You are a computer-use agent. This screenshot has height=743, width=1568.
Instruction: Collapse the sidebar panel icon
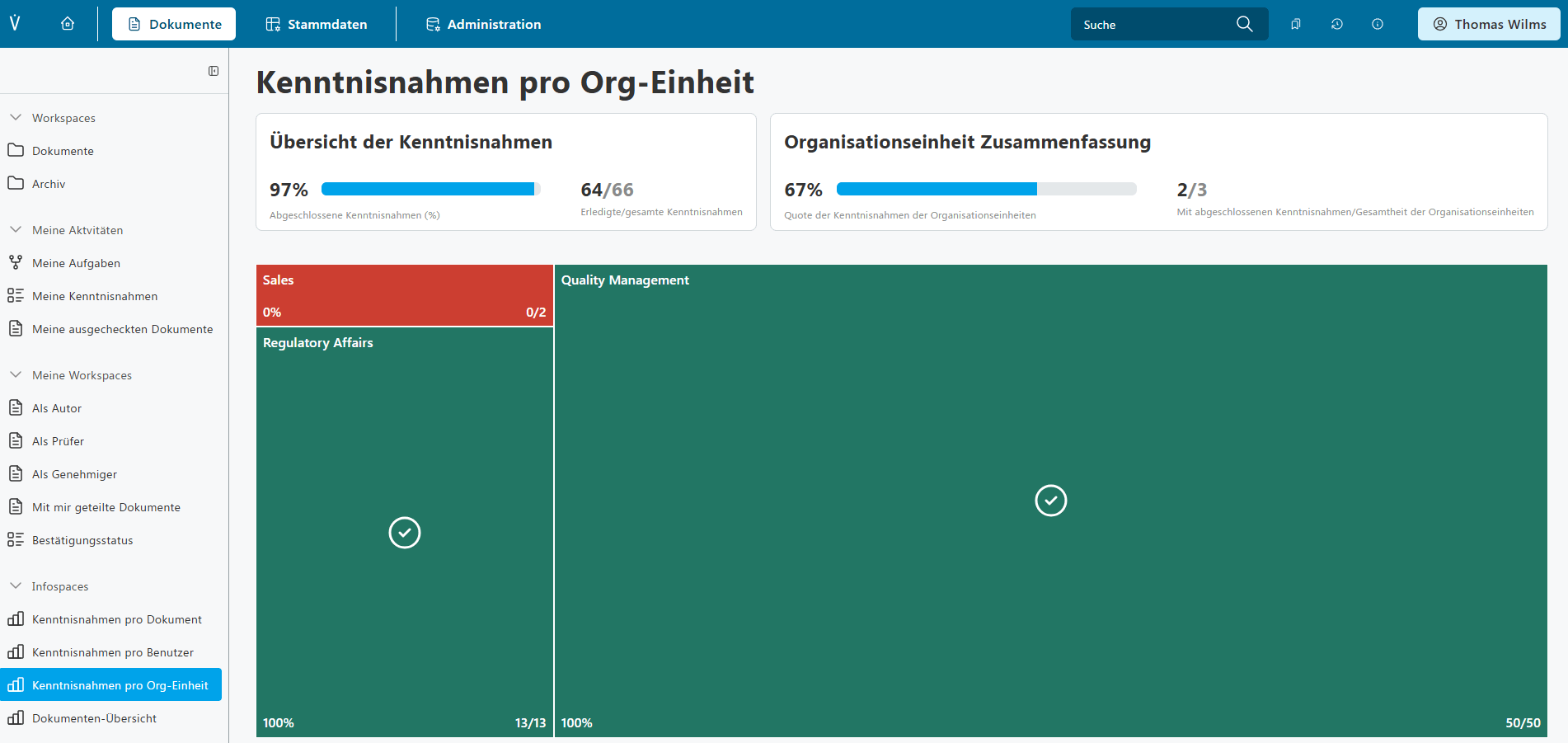214,71
